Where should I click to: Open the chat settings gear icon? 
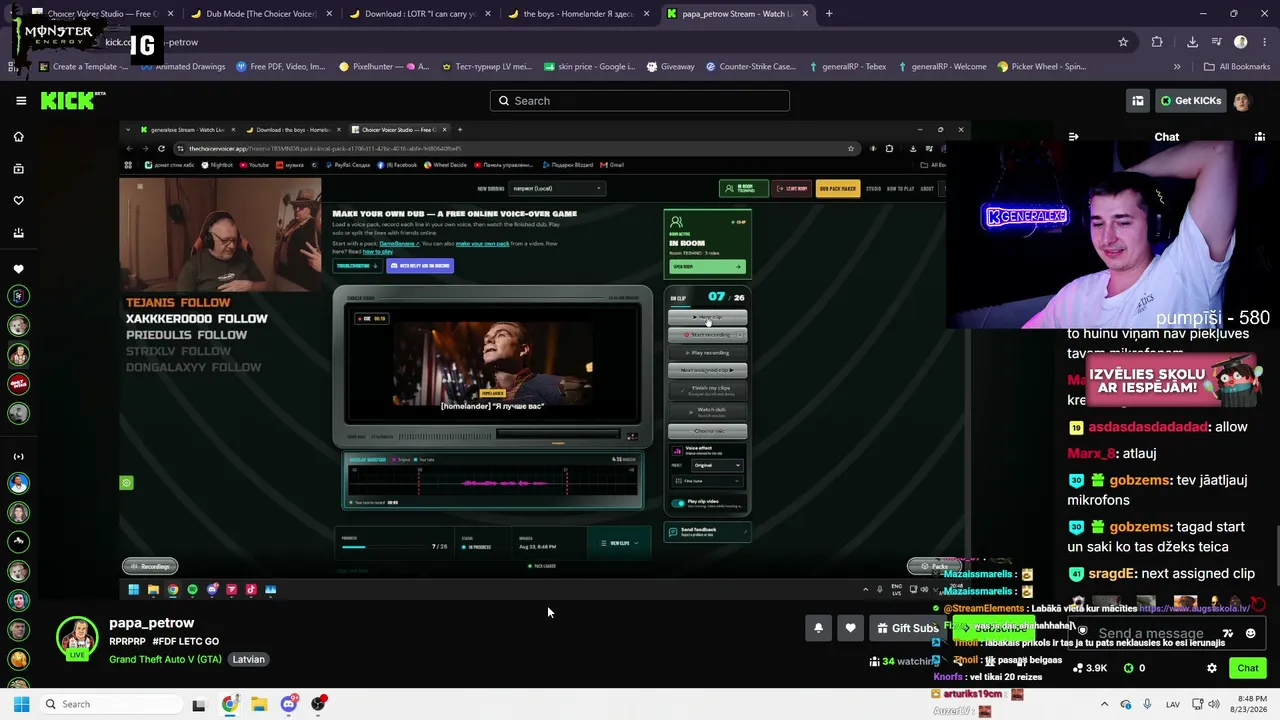point(1211,668)
